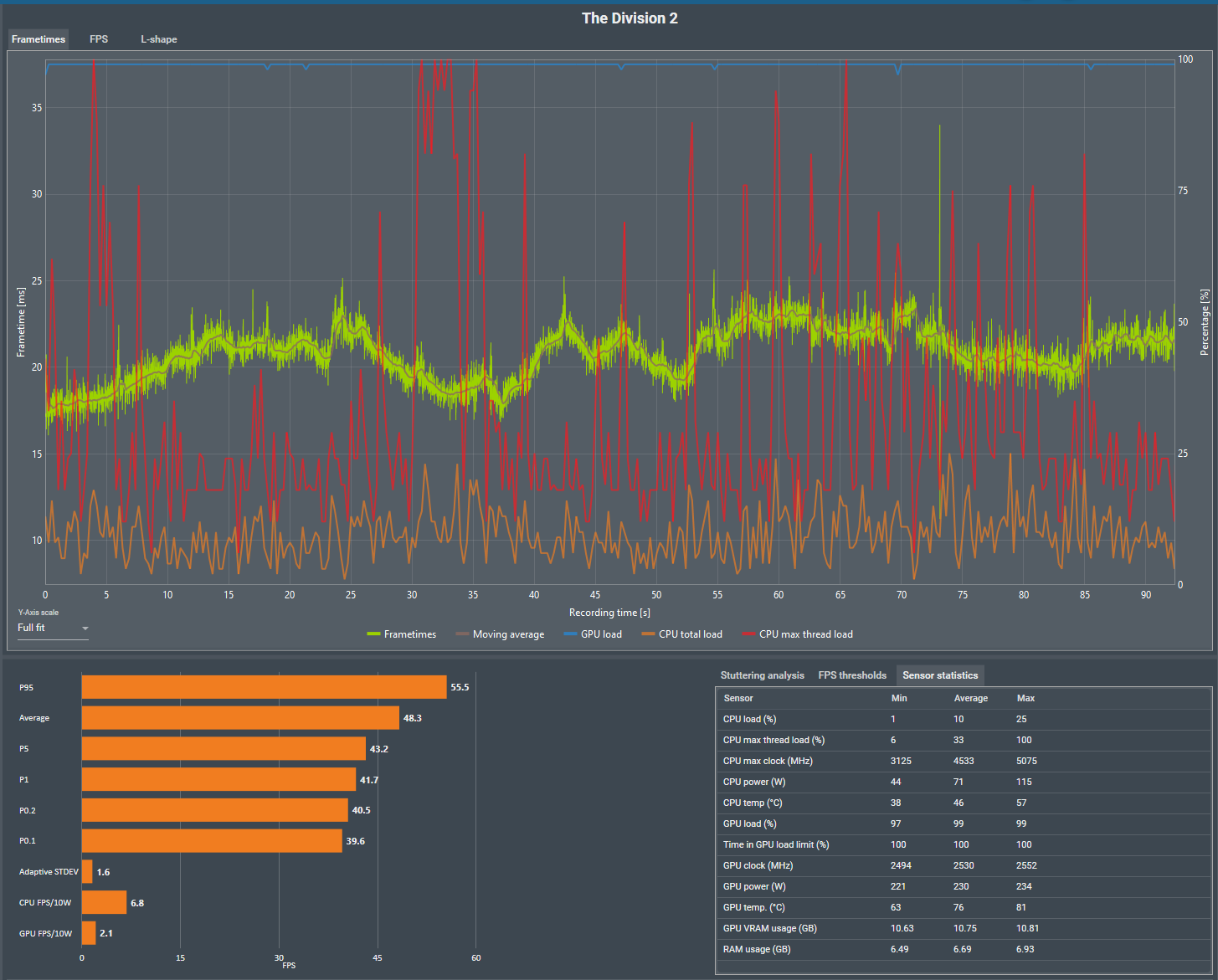Select the Sensor statistics tab

[x=940, y=675]
